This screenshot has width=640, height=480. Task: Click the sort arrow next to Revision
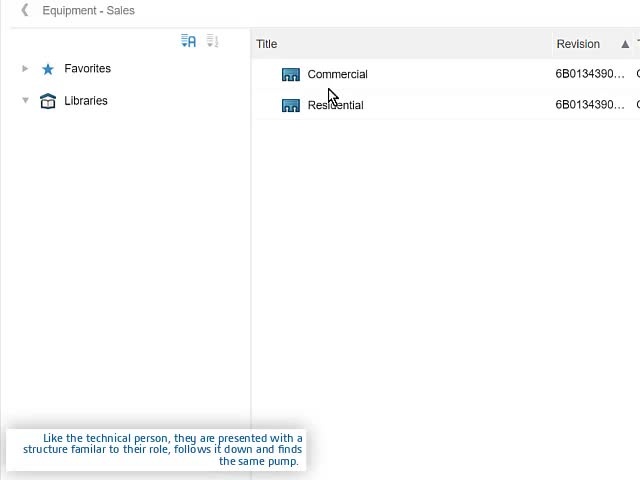point(625,44)
